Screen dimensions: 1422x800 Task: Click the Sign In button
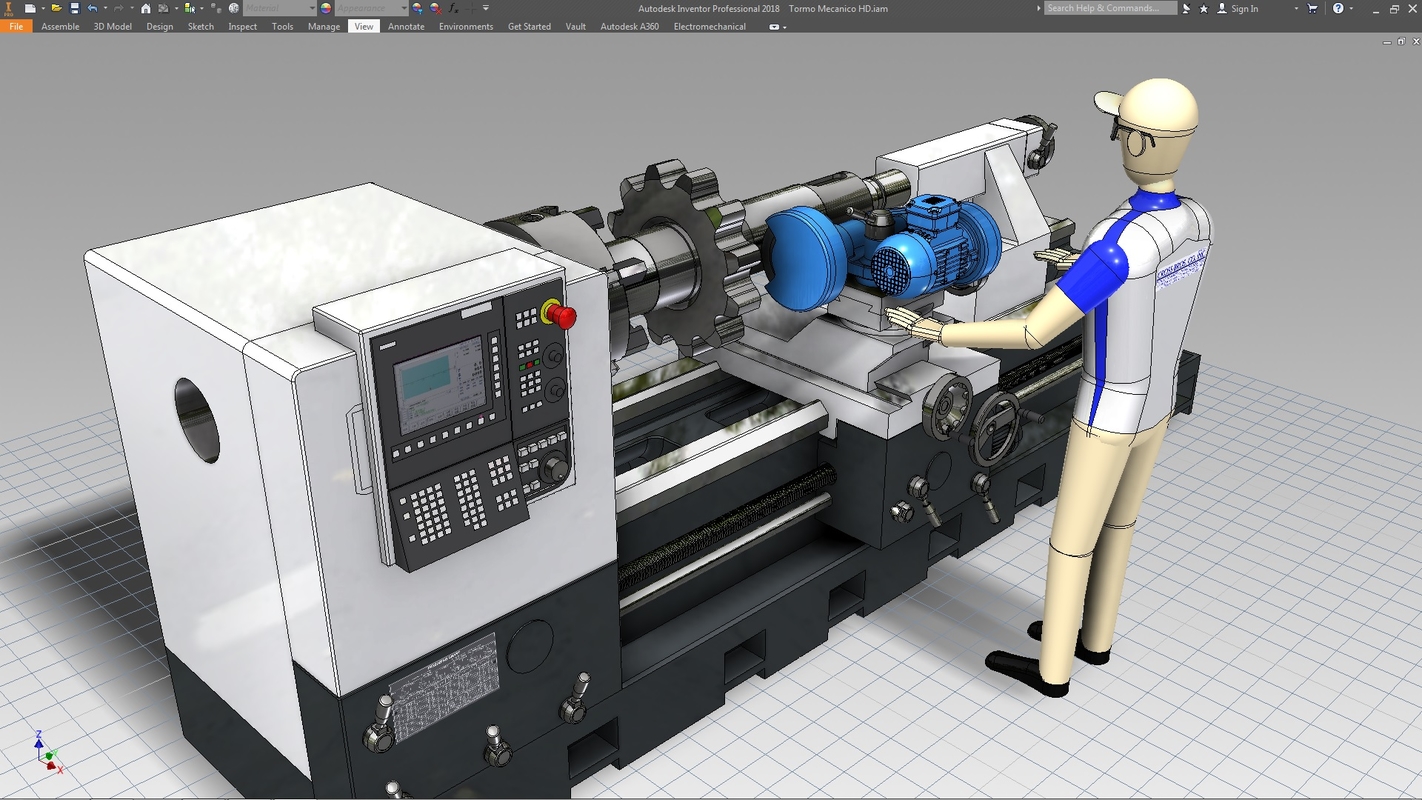(1243, 8)
